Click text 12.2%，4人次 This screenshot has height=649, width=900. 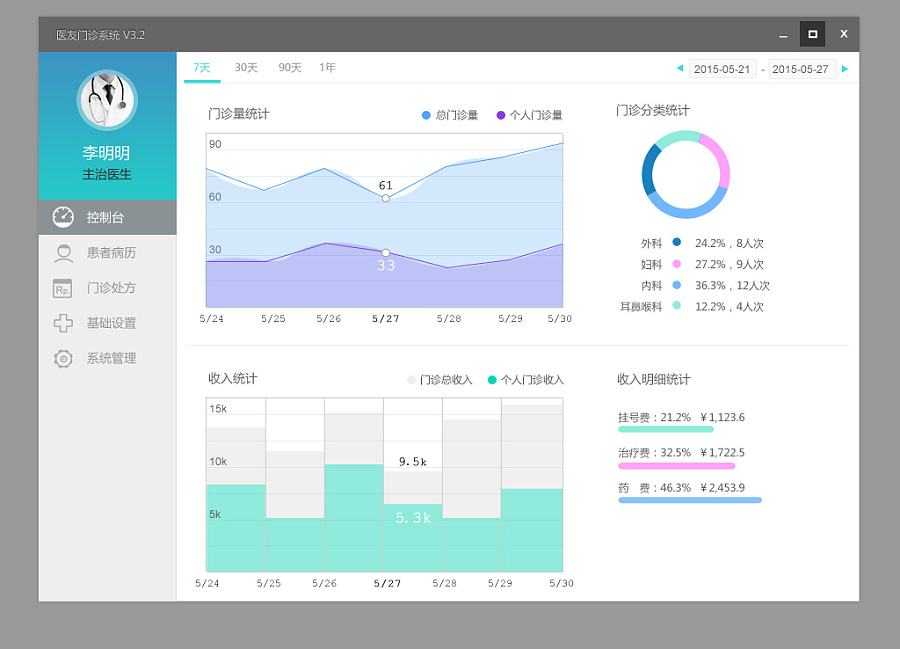tap(729, 307)
